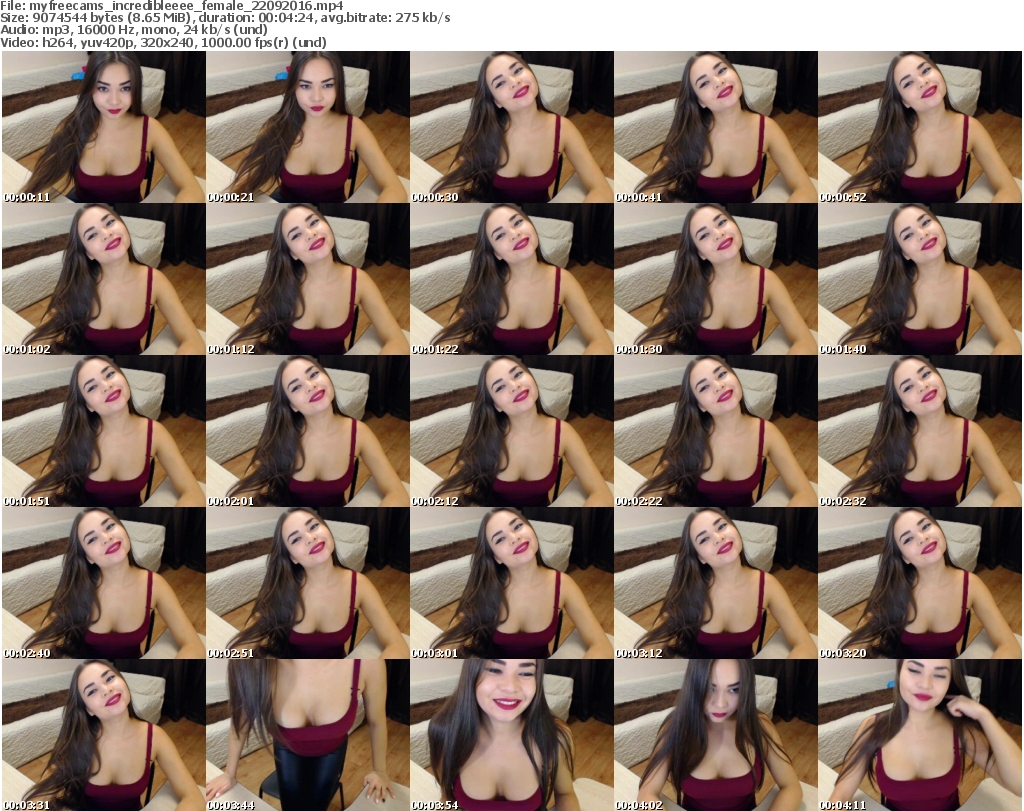The image size is (1024, 811).
Task: Choose the thumbnail timestamped 00:03:20
Action: pos(920,583)
